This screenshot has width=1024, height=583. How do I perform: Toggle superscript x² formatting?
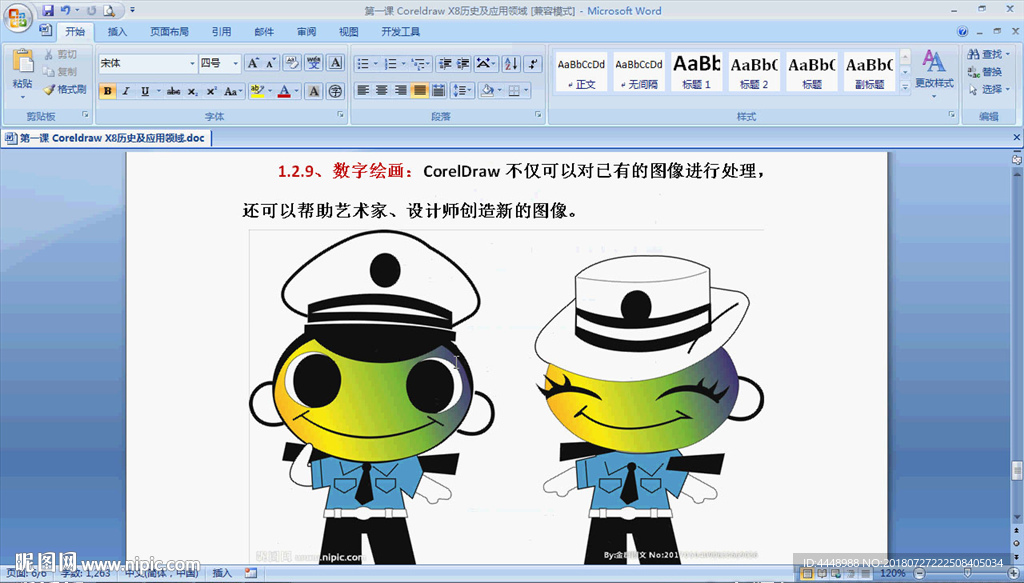[211, 91]
